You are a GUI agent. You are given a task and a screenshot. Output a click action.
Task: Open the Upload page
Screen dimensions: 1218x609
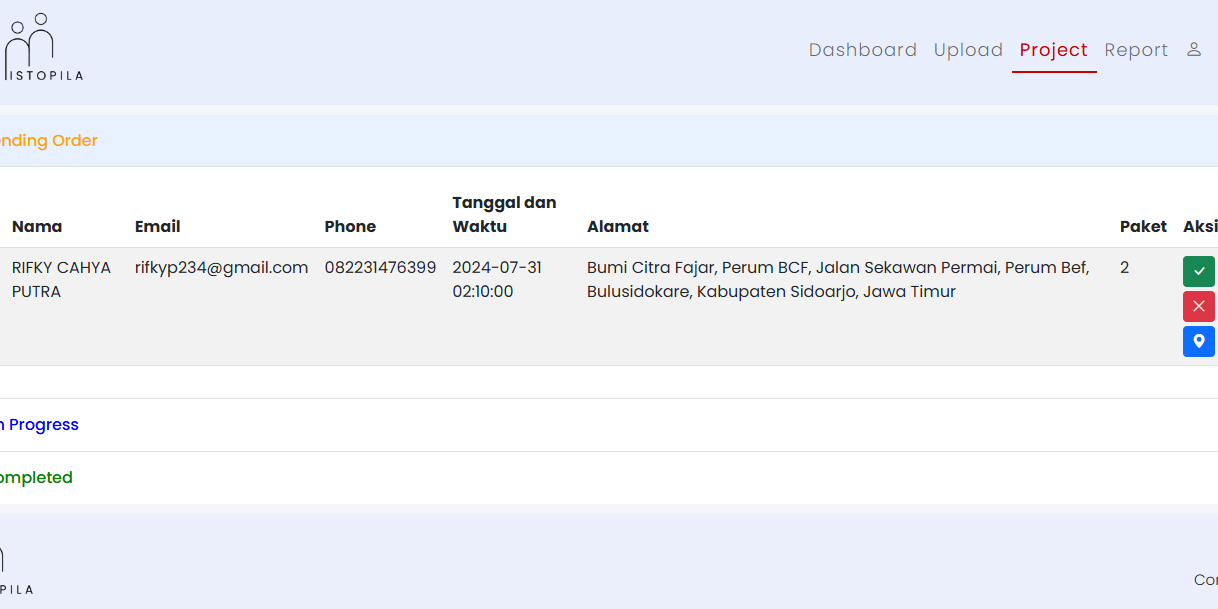click(968, 50)
